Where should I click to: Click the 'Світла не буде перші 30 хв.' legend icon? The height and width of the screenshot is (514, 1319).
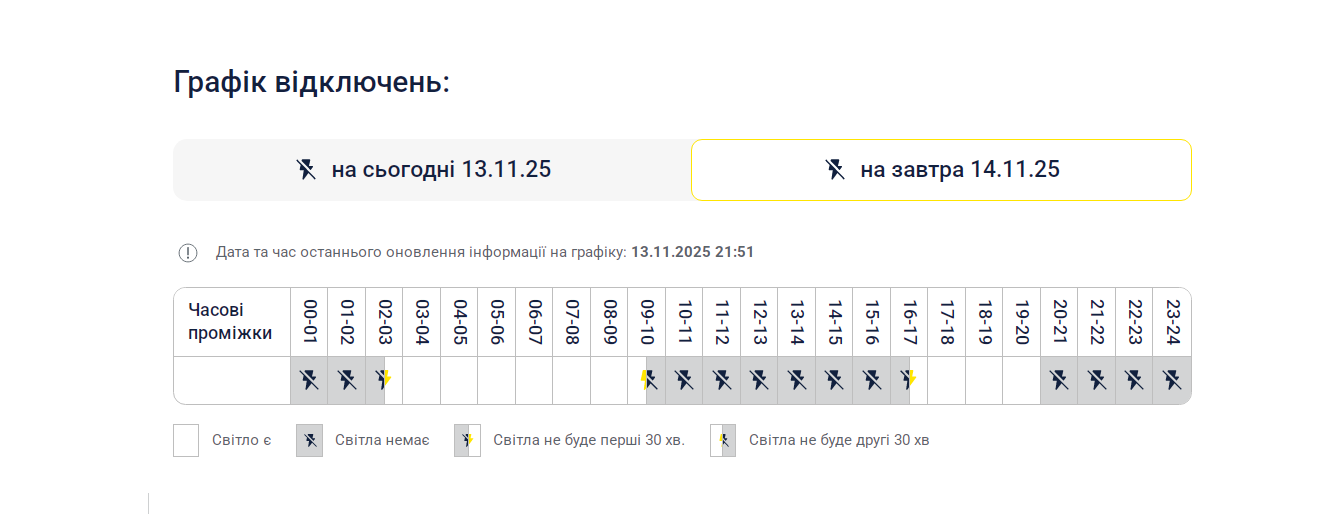pos(467,440)
